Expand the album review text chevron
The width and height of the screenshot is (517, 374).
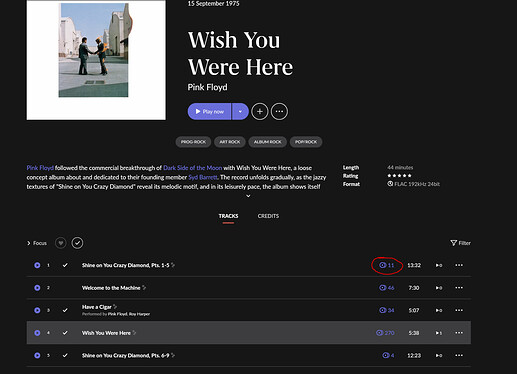point(248,196)
